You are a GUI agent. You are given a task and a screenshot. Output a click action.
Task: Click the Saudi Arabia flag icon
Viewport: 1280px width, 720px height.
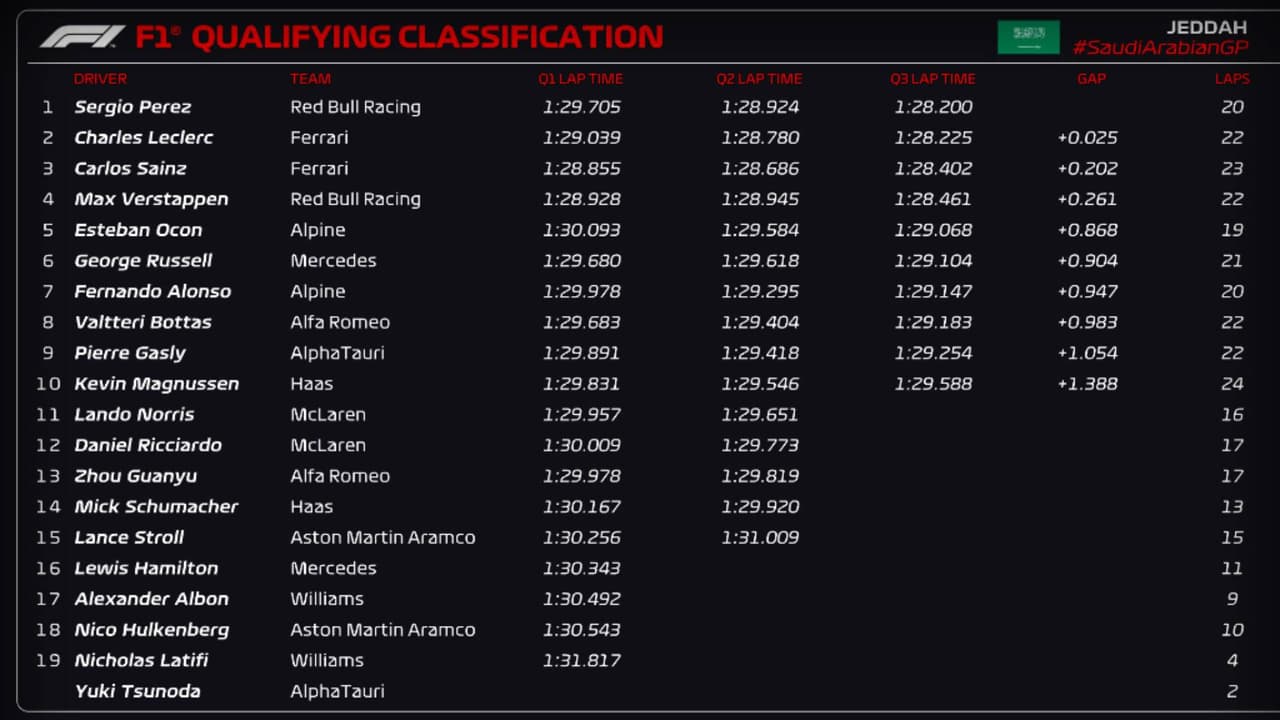pyautogui.click(x=1028, y=37)
